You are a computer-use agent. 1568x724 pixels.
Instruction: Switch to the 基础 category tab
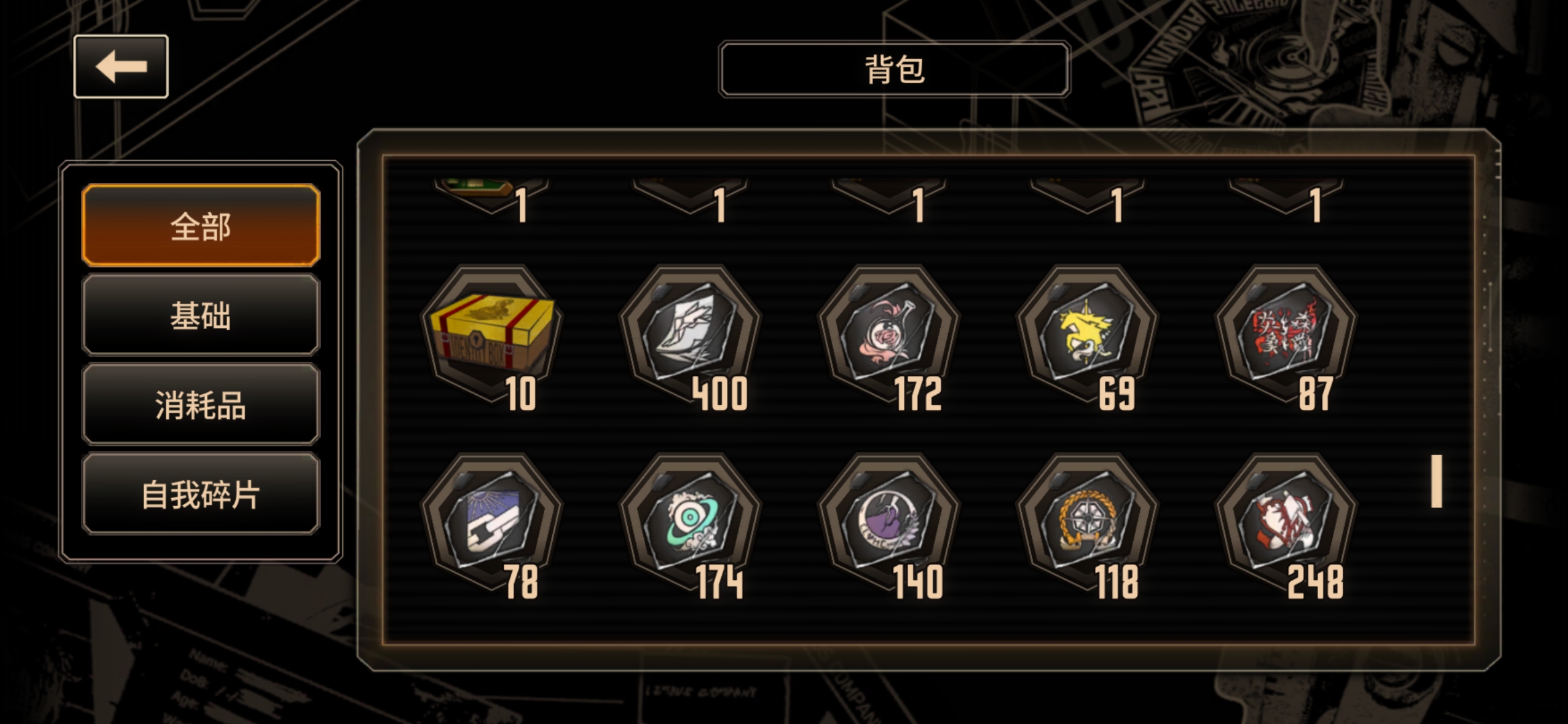pyautogui.click(x=201, y=315)
